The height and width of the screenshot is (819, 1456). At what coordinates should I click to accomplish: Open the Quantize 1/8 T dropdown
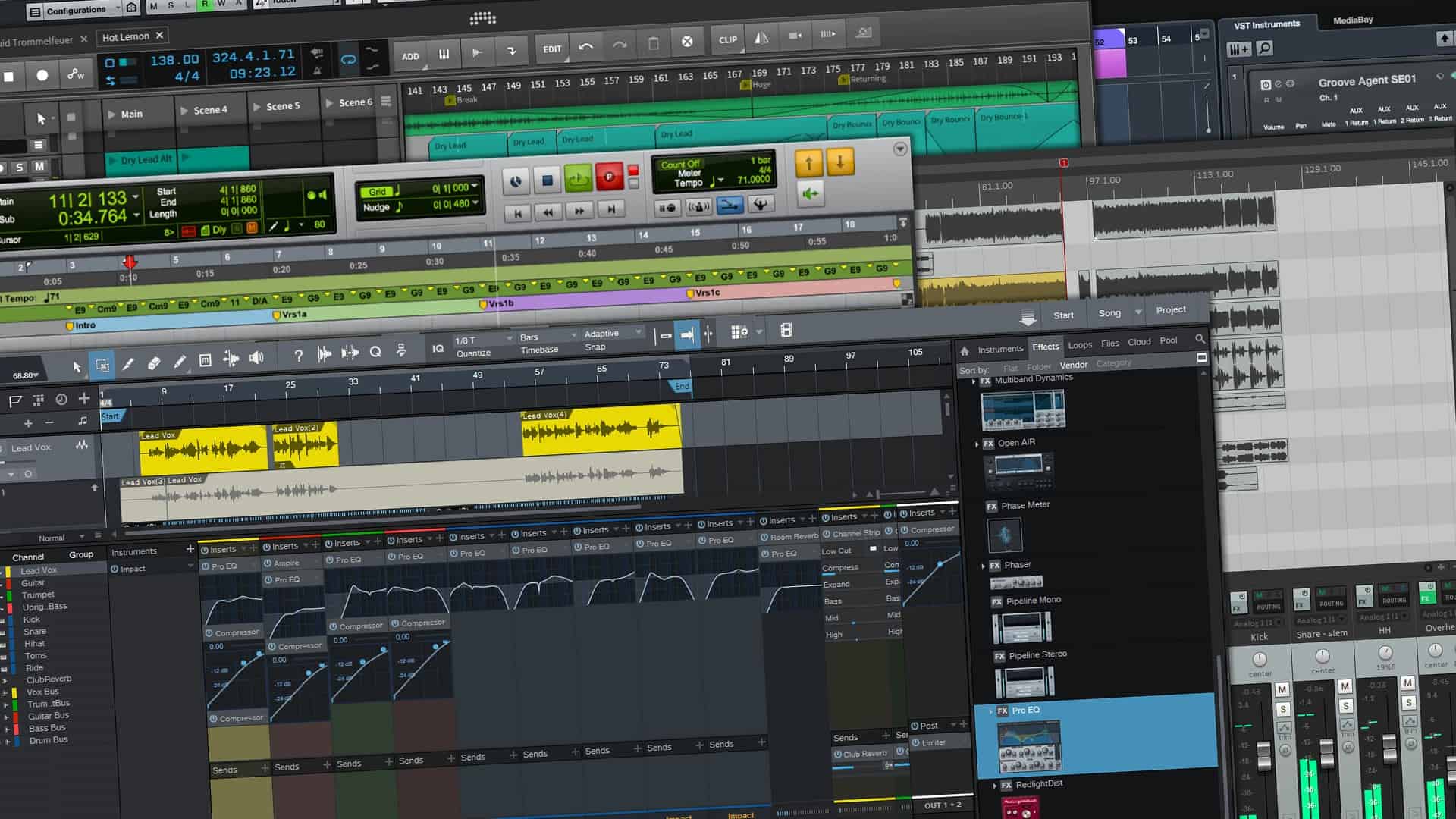483,340
